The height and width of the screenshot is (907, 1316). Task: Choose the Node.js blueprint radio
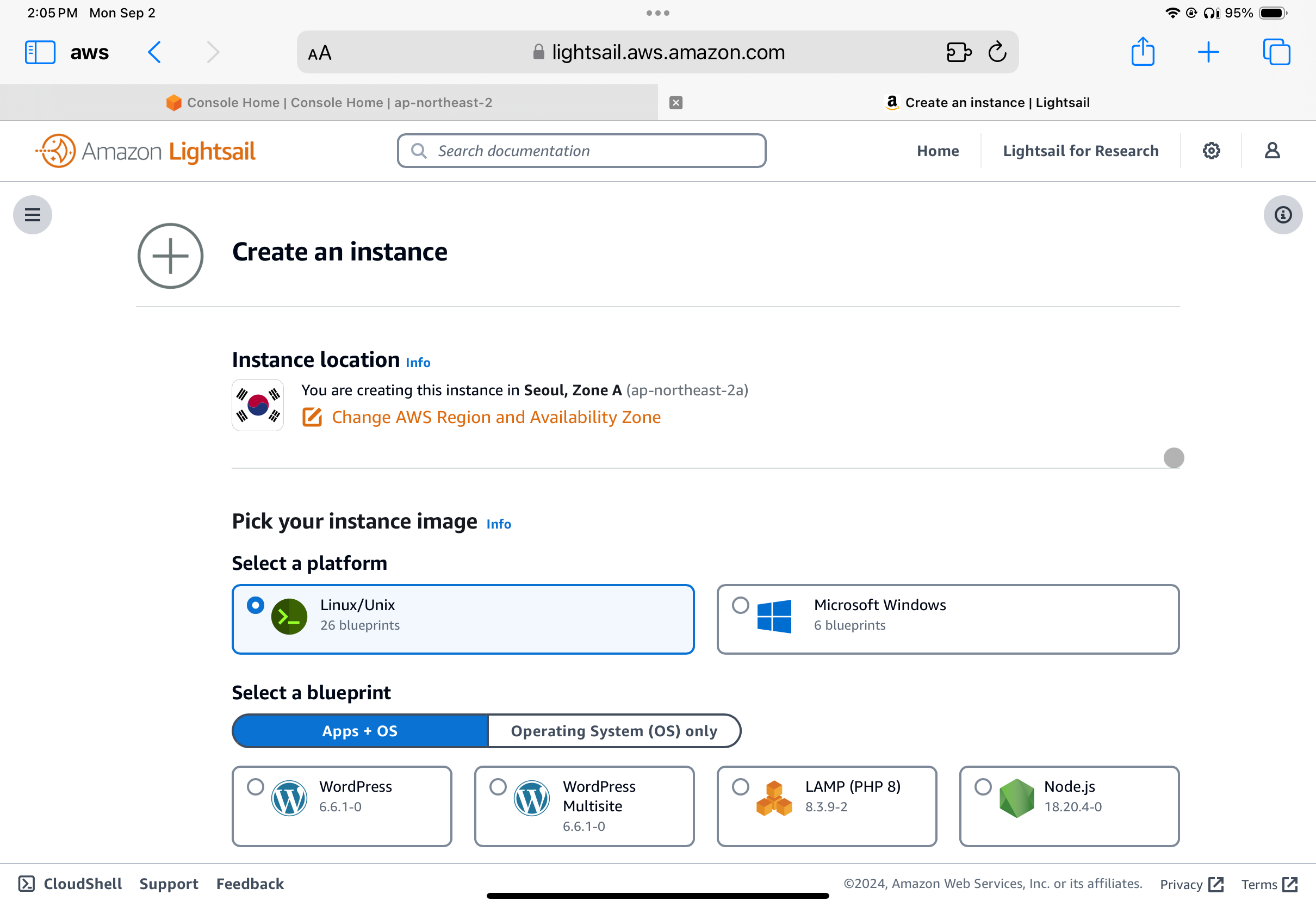click(983, 786)
